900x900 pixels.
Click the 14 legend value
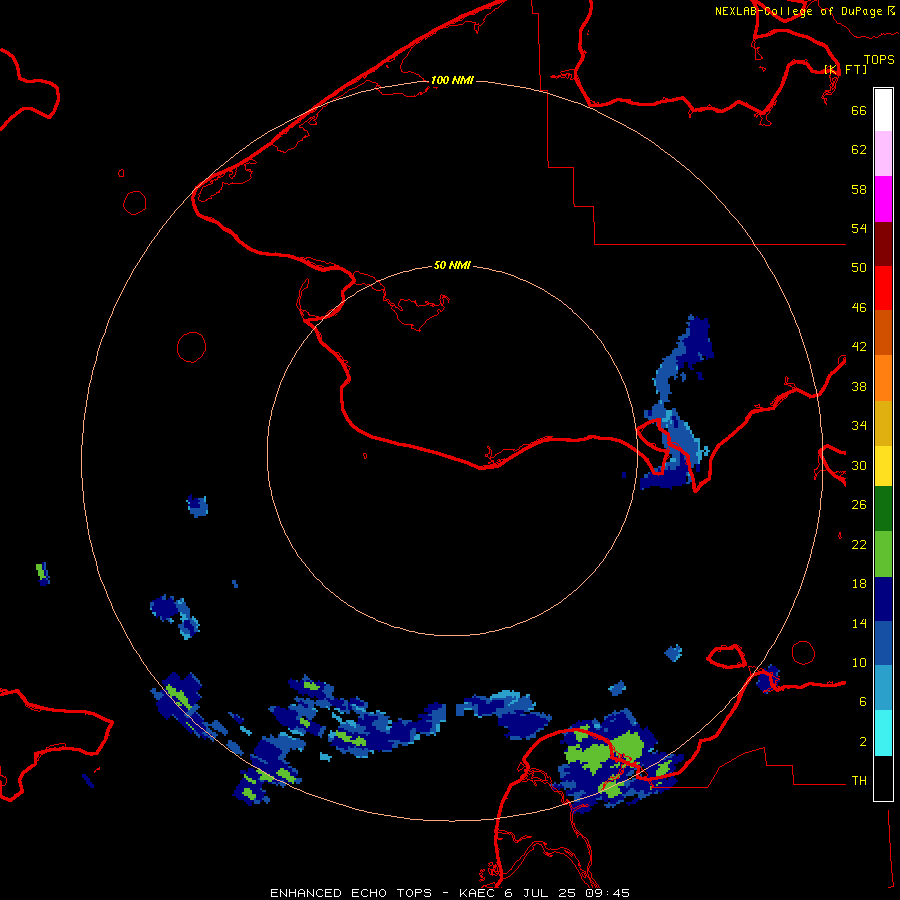pyautogui.click(x=859, y=624)
